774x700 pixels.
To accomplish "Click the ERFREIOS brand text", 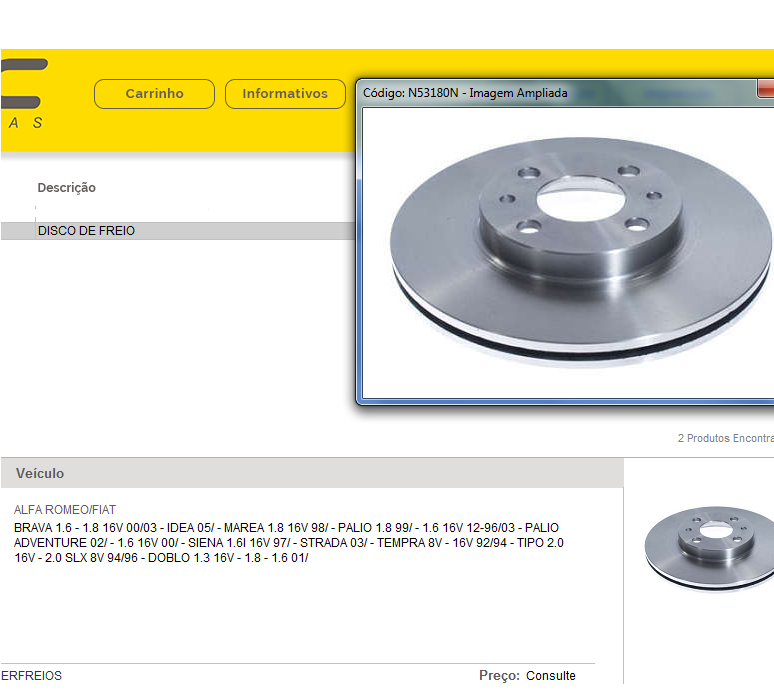I will pos(32,675).
